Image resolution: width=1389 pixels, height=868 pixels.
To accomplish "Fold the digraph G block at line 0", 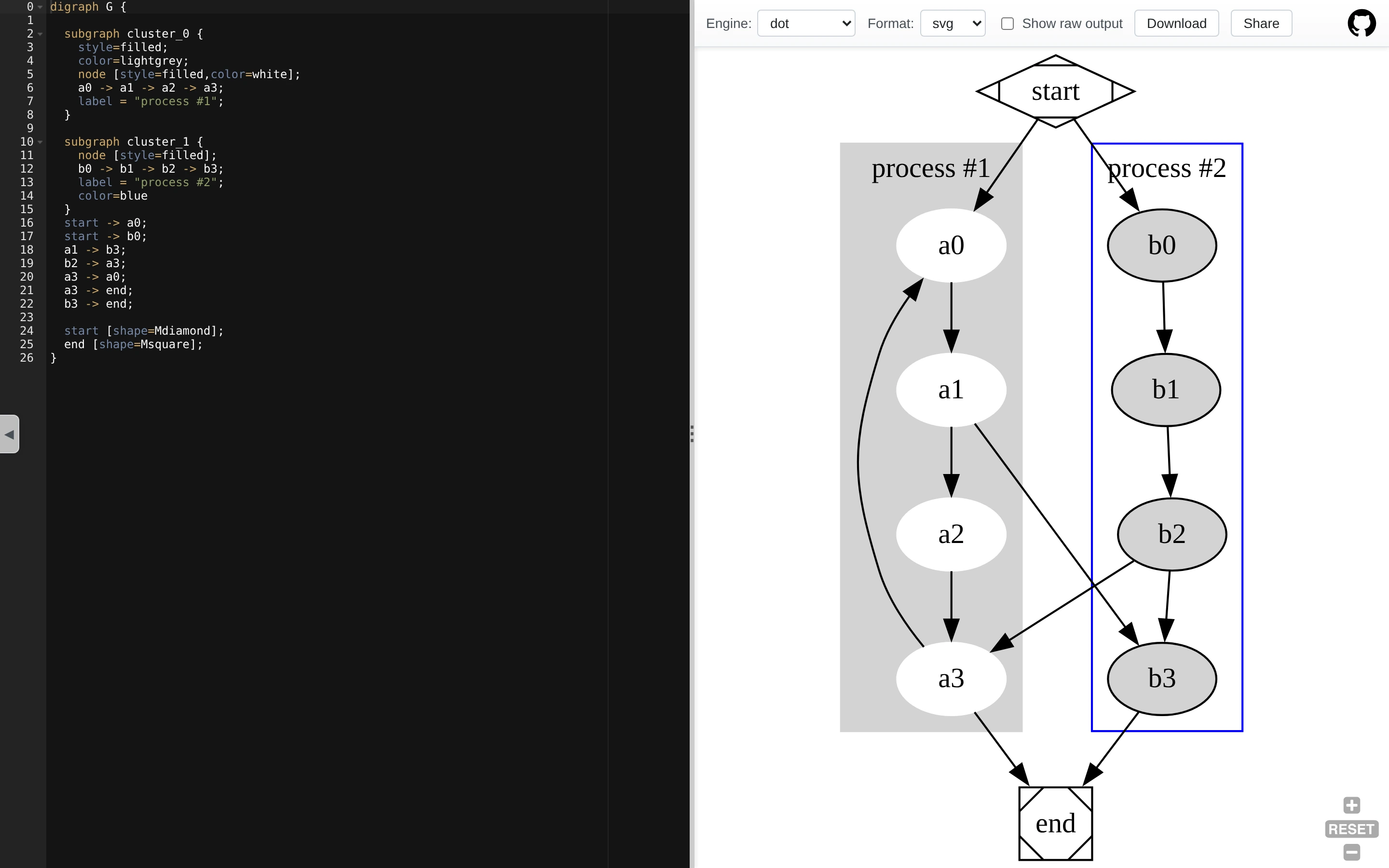I will click(x=40, y=7).
